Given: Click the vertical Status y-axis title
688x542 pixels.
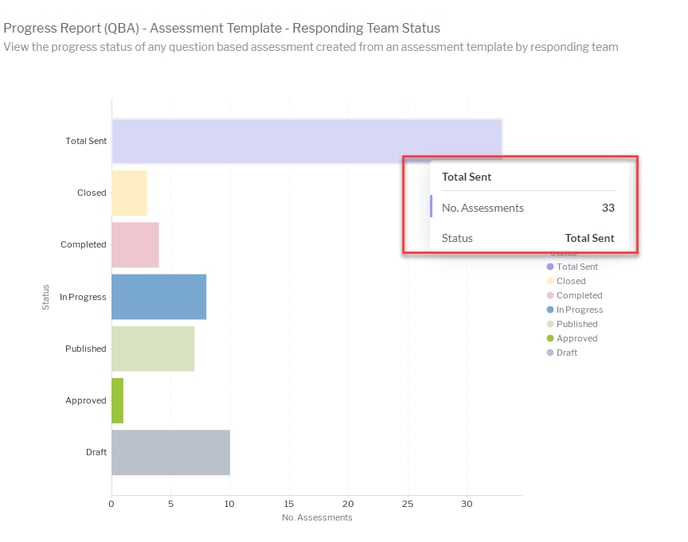Looking at the screenshot, I should click(46, 297).
